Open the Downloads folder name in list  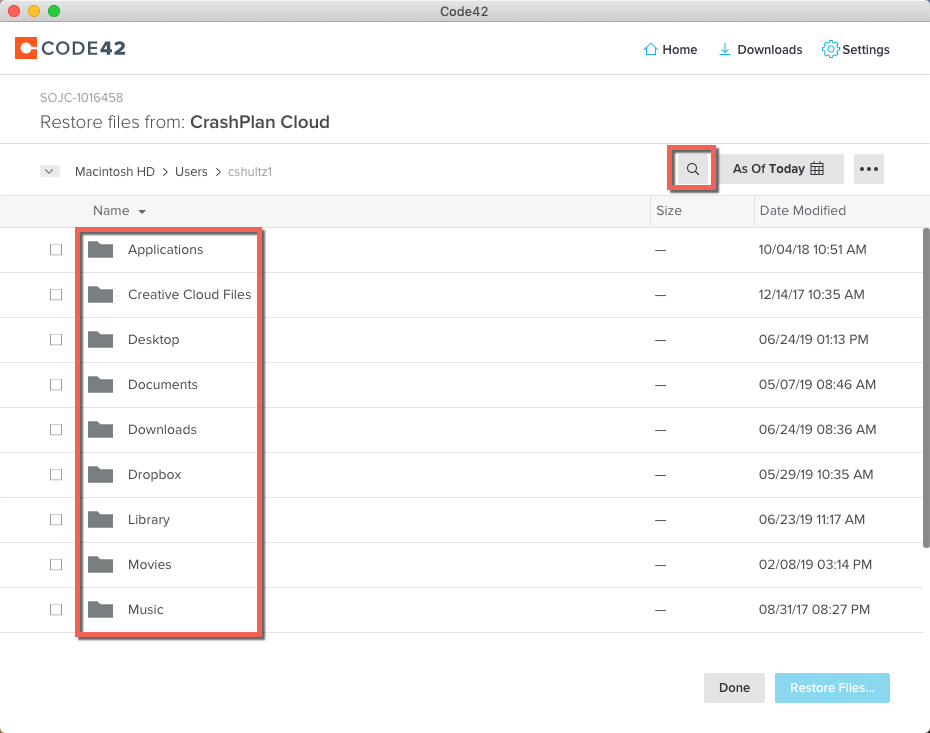(x=162, y=429)
